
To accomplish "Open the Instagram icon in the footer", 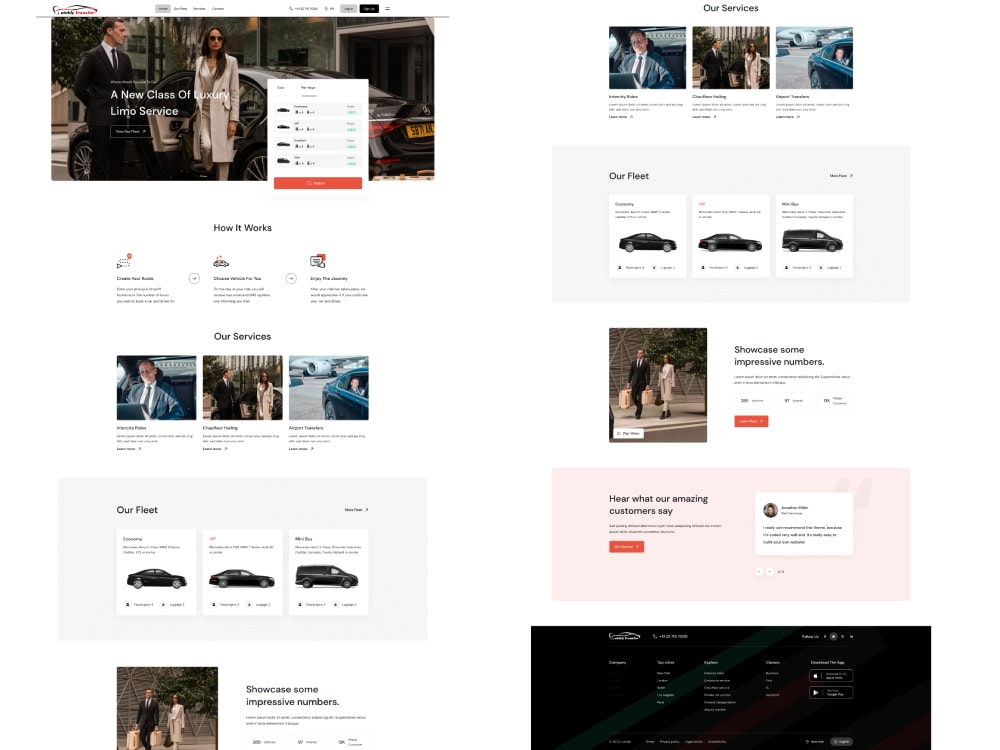I will point(842,636).
